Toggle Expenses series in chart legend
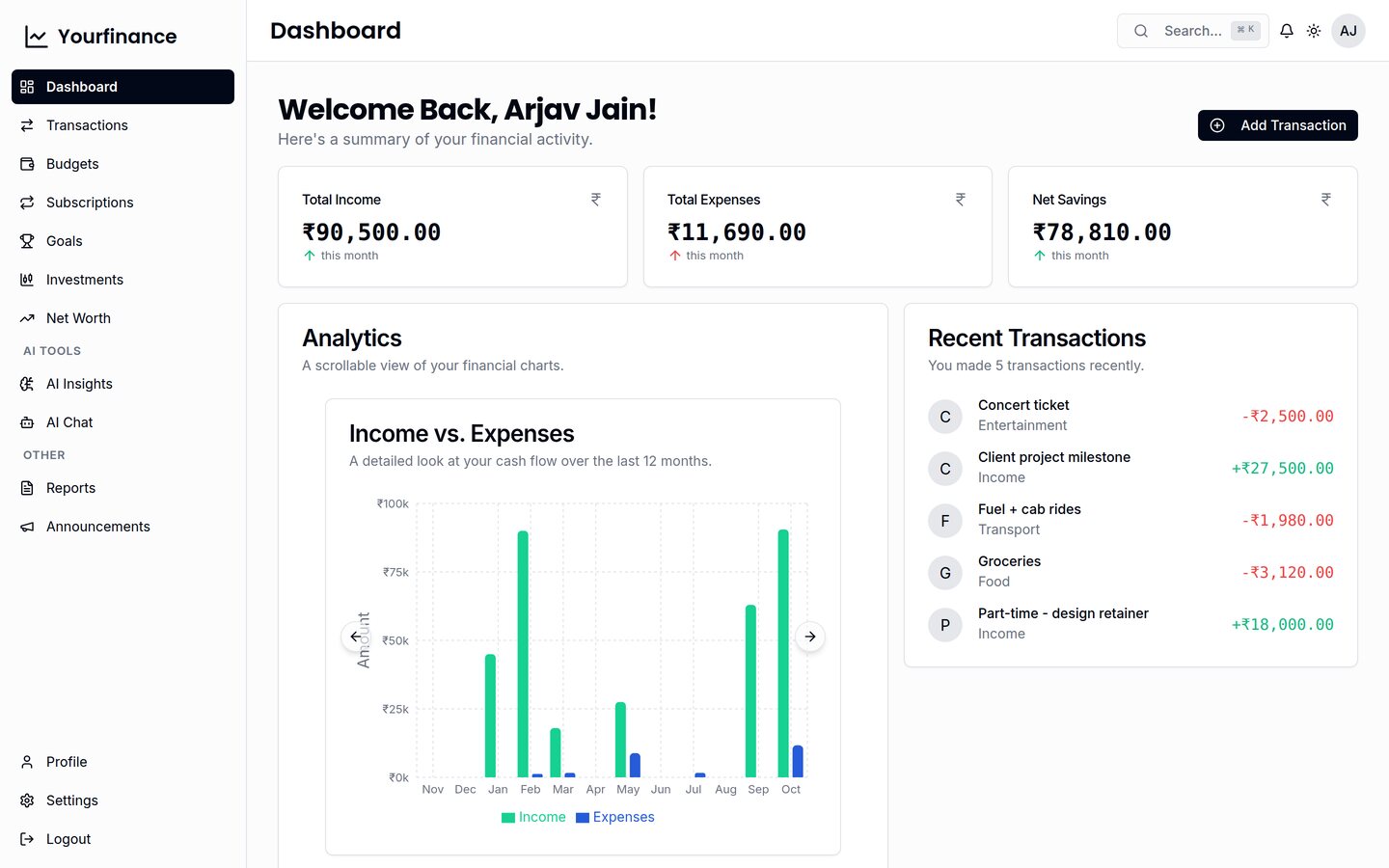The image size is (1389, 868). pos(615,817)
